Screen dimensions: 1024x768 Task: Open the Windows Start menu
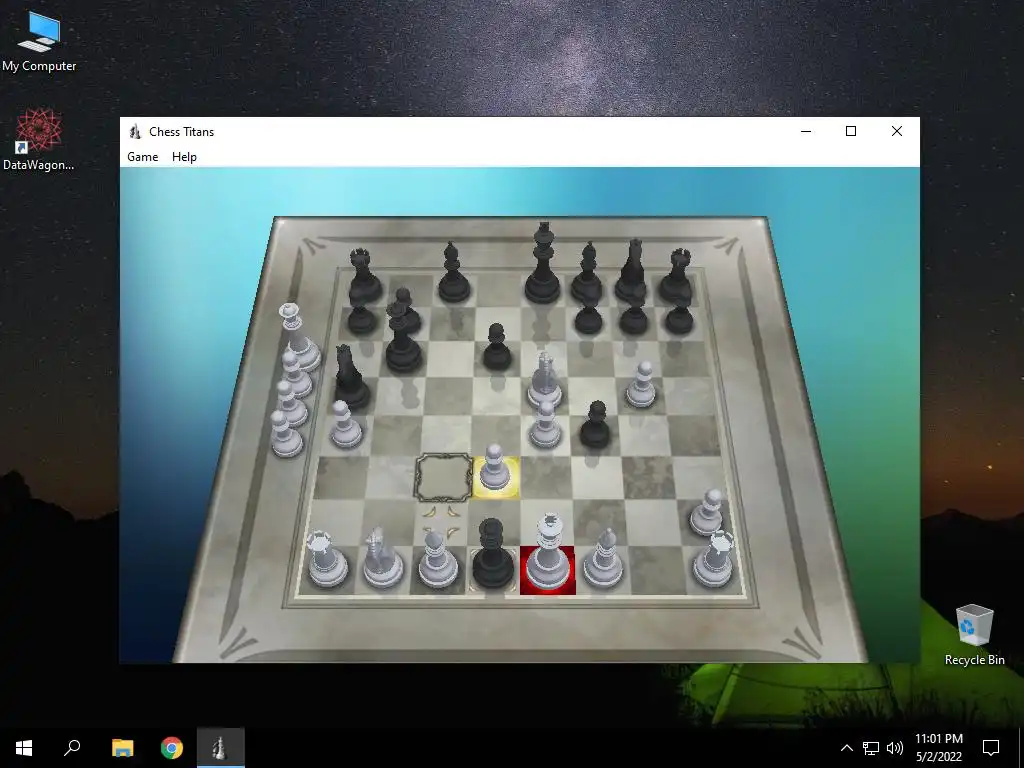click(x=24, y=748)
